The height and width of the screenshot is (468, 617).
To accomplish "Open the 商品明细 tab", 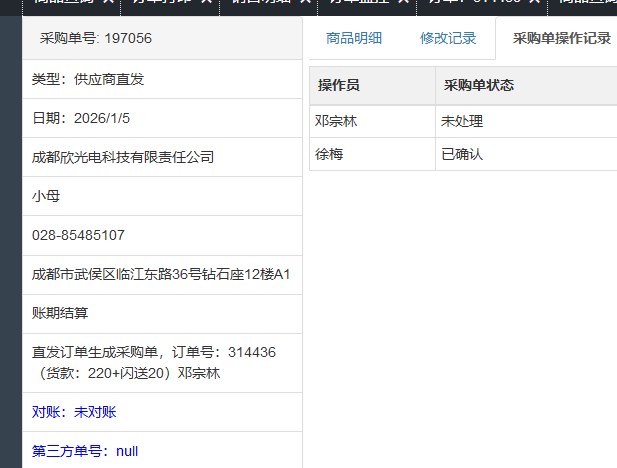I will (x=353, y=39).
